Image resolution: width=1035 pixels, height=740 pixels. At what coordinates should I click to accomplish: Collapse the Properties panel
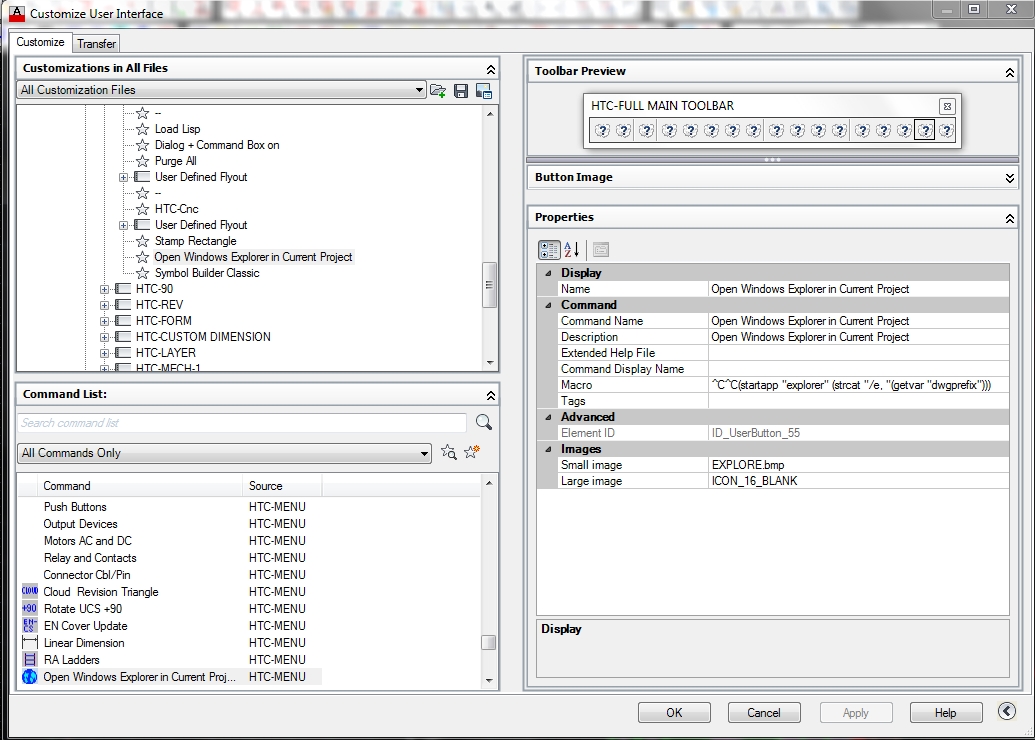[1009, 219]
